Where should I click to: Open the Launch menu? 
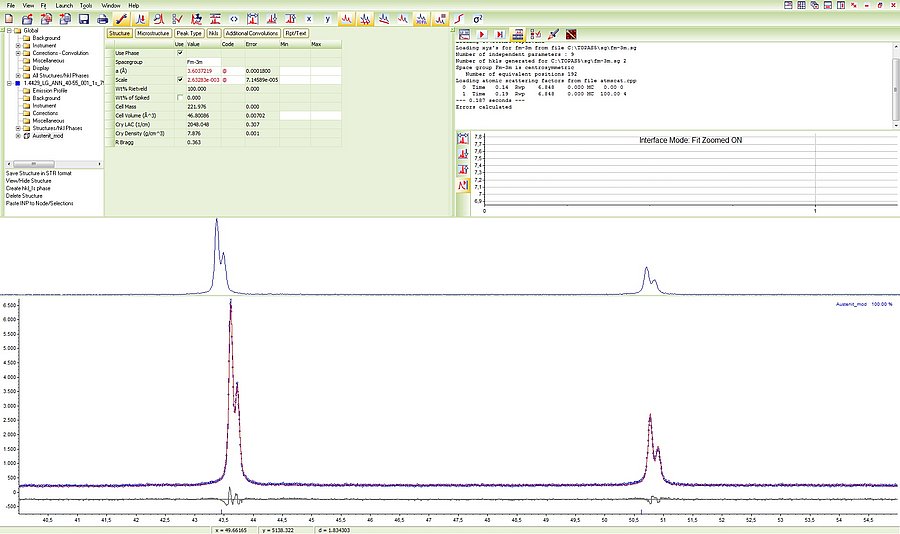point(64,5)
